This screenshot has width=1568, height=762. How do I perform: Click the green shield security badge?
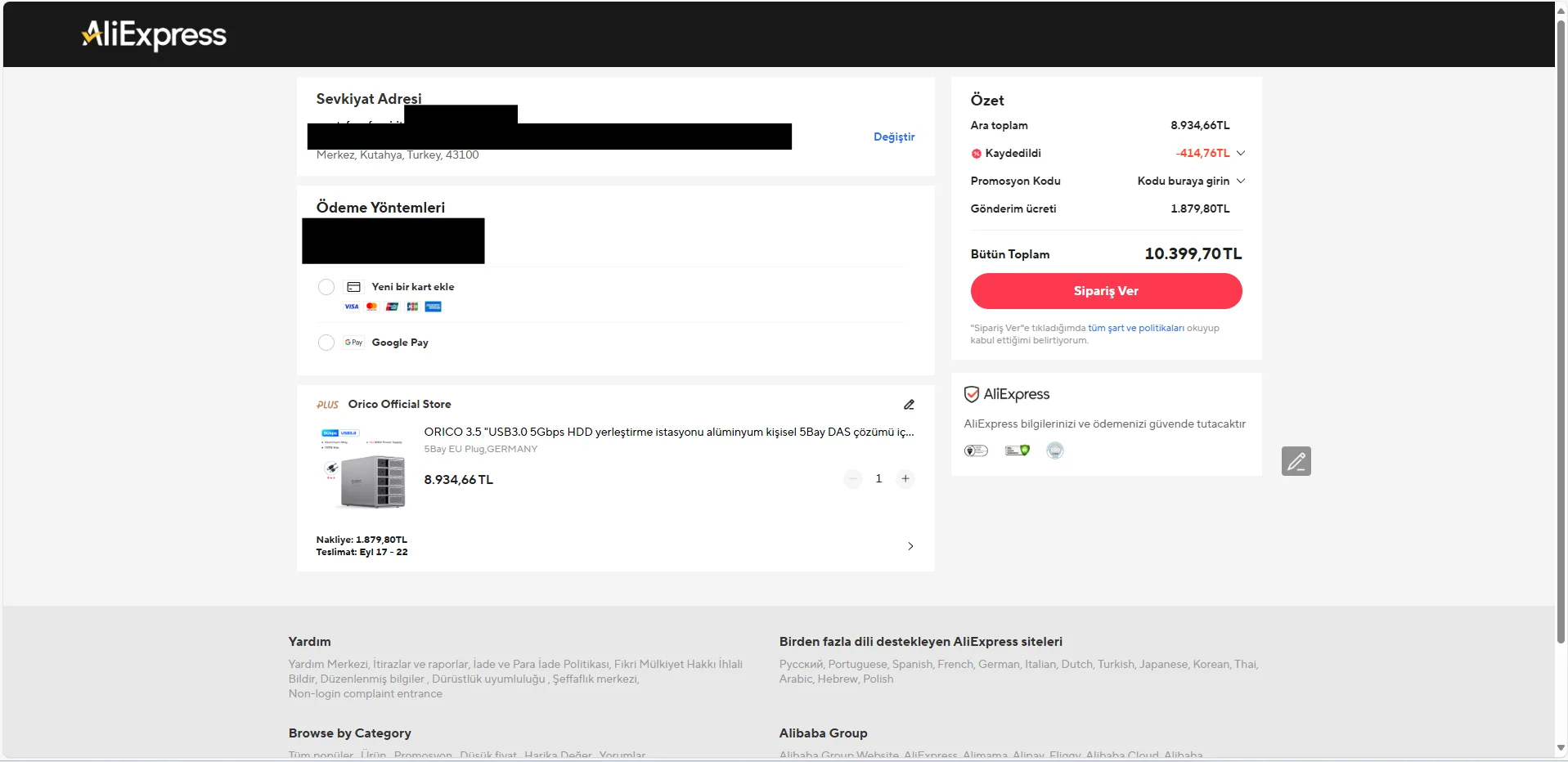point(1018,450)
